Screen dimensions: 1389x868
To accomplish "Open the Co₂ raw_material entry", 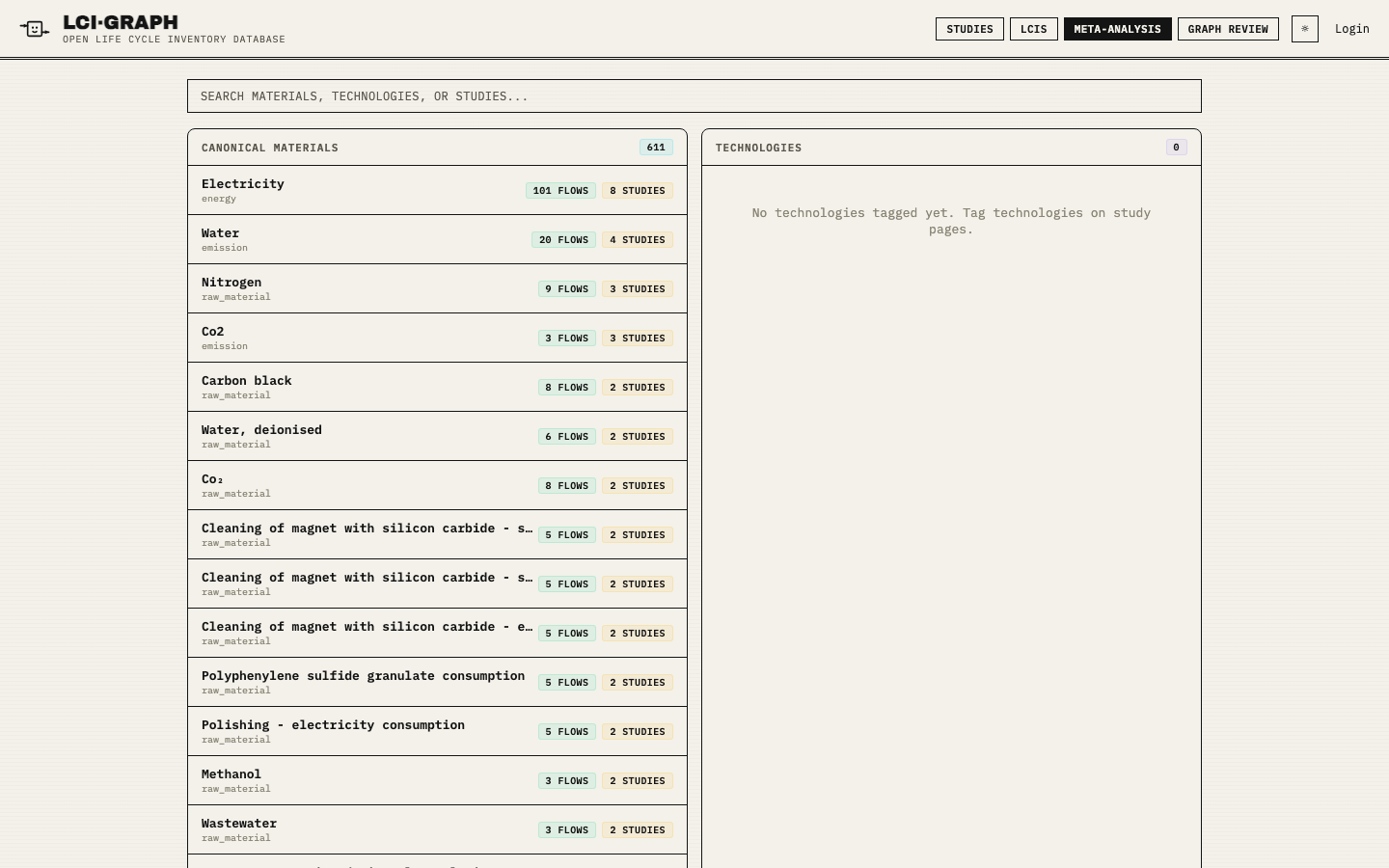I will pyautogui.click(x=437, y=485).
